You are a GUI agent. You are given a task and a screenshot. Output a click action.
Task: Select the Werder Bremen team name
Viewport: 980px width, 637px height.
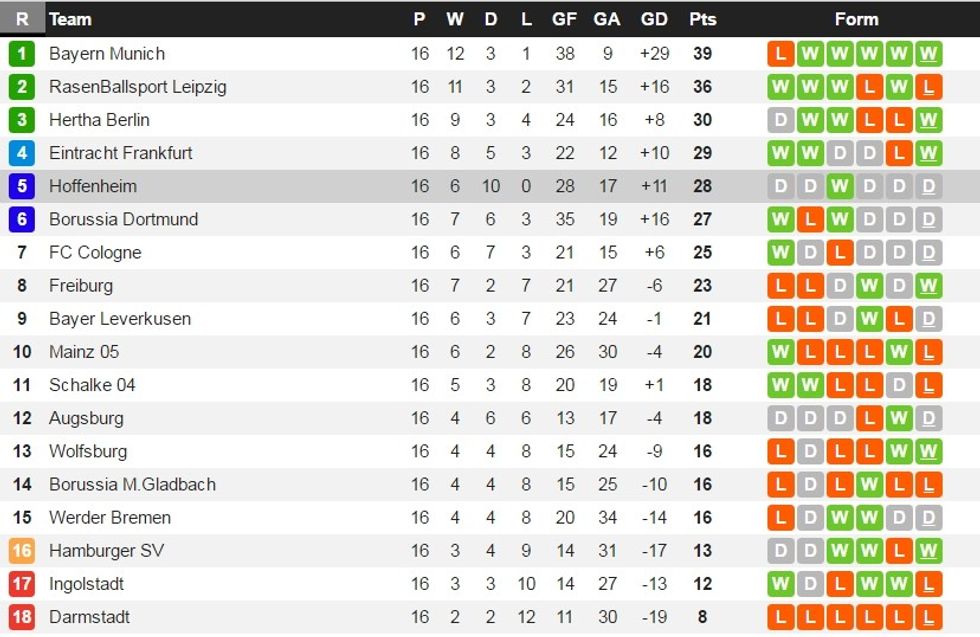coord(110,518)
